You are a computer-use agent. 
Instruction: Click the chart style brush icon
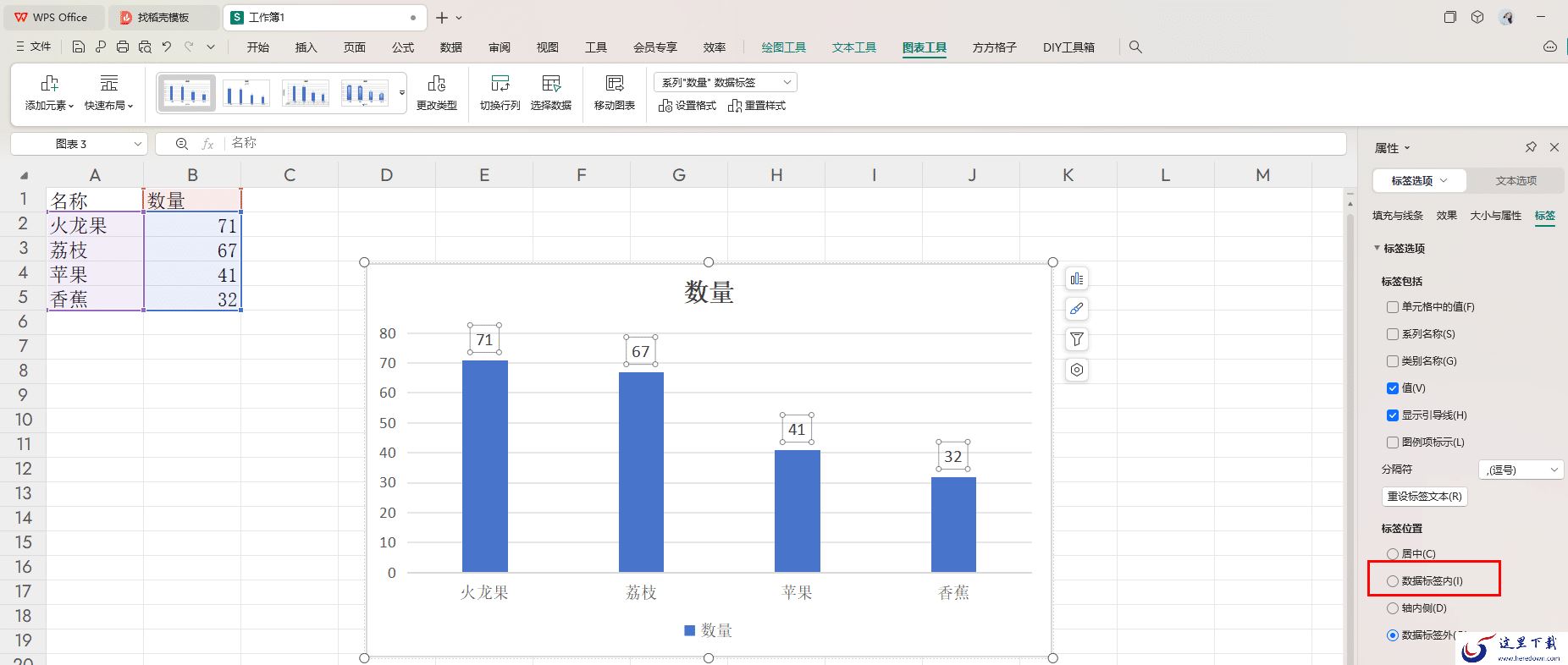1076,309
